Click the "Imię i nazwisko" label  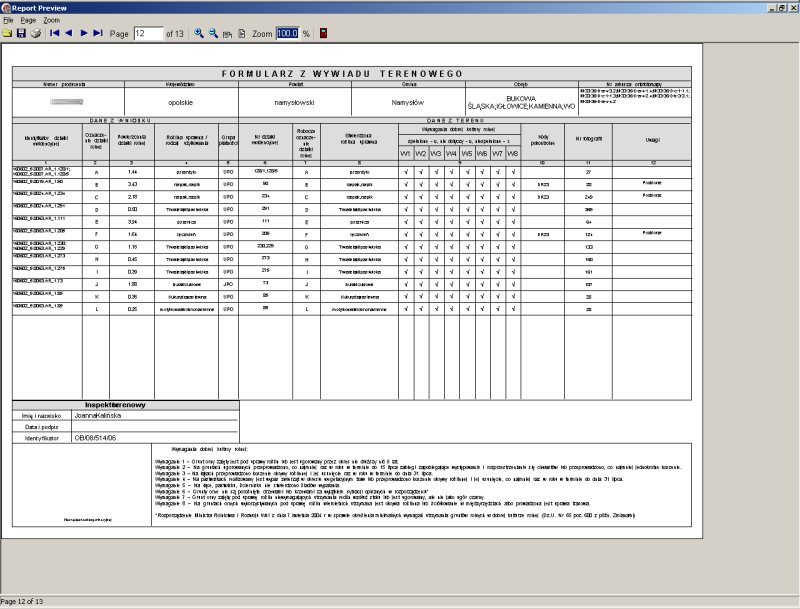click(x=41, y=416)
